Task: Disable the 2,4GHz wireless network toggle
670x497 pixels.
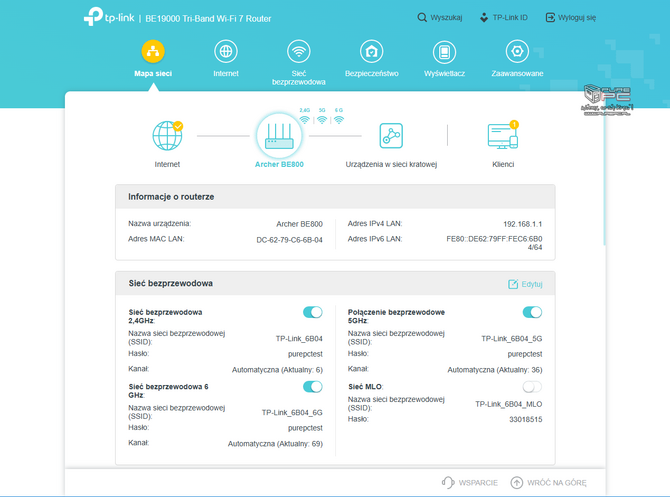Action: 313,312
